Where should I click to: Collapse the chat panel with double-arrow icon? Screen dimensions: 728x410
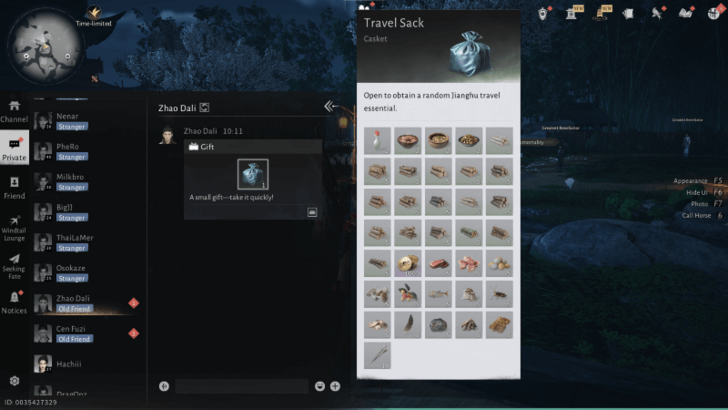(331, 106)
